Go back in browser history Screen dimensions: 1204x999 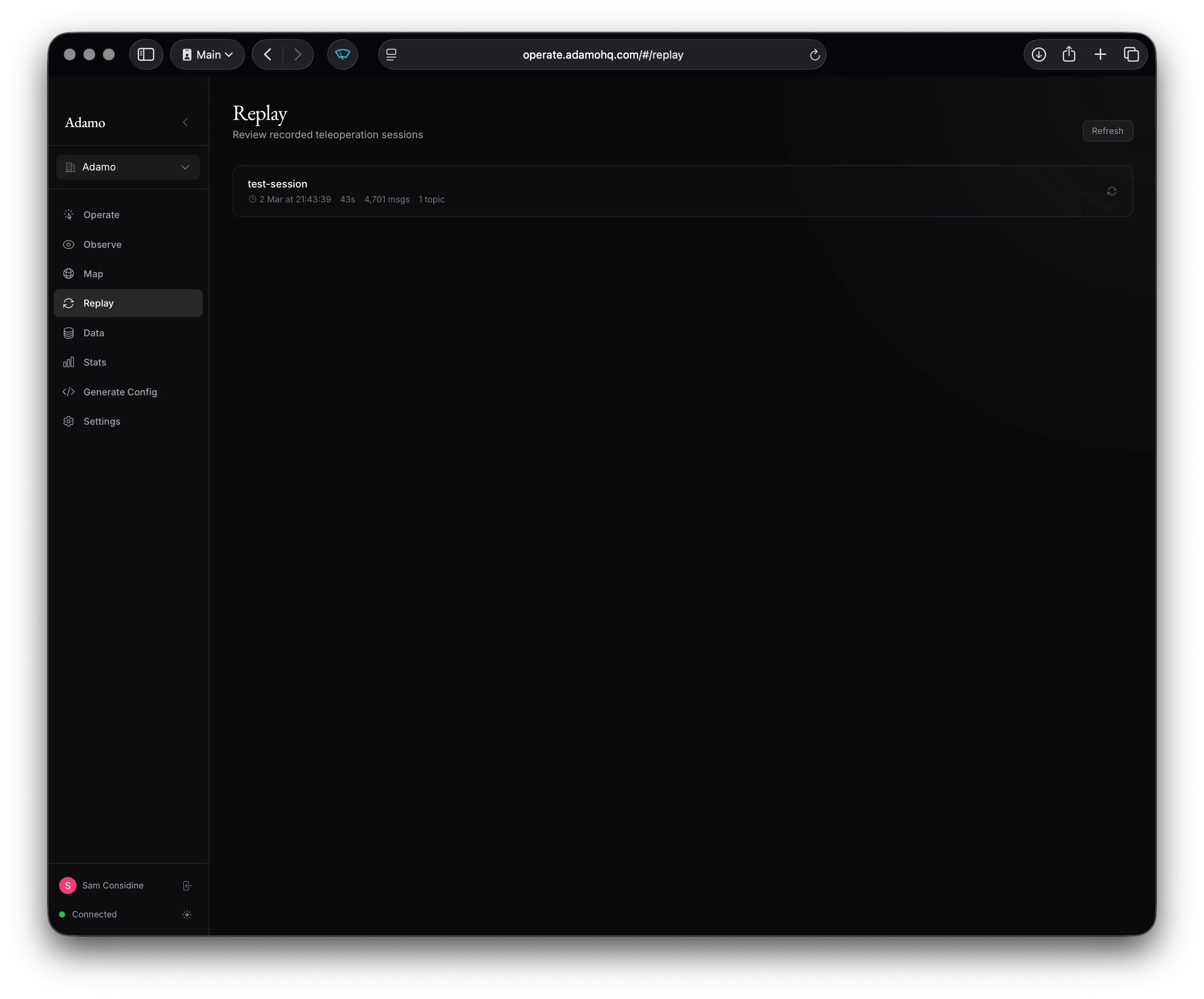pos(268,54)
